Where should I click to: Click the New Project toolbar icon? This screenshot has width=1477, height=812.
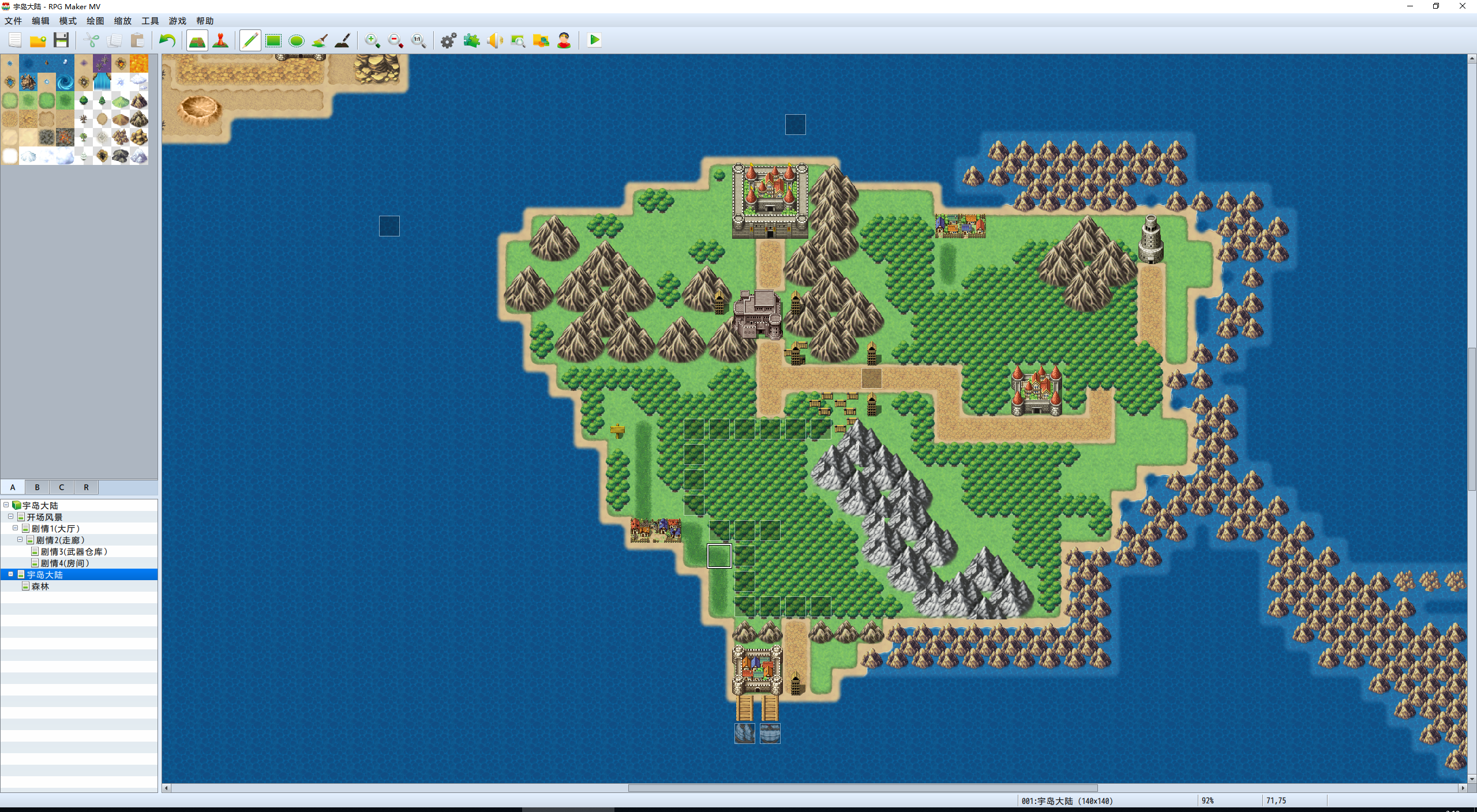coord(15,40)
